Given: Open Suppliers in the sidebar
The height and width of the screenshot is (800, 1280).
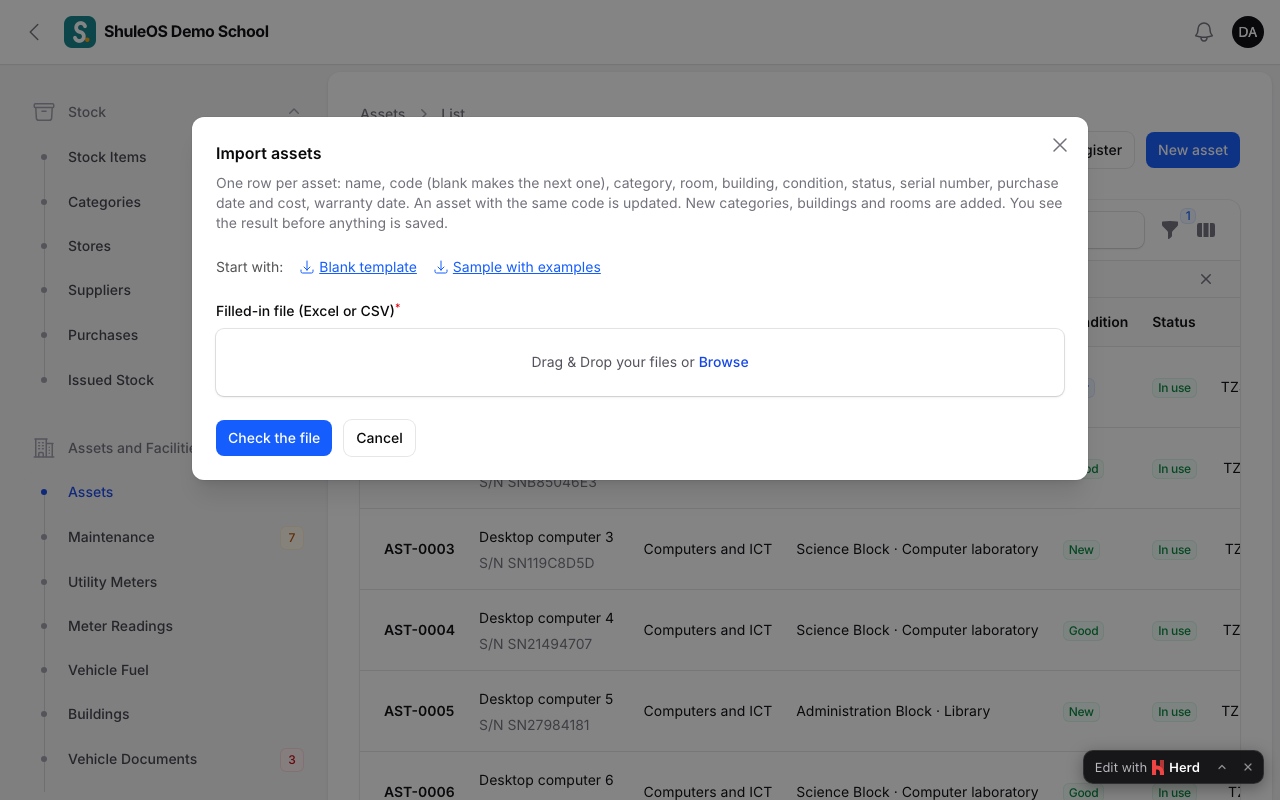Looking at the screenshot, I should point(99,290).
